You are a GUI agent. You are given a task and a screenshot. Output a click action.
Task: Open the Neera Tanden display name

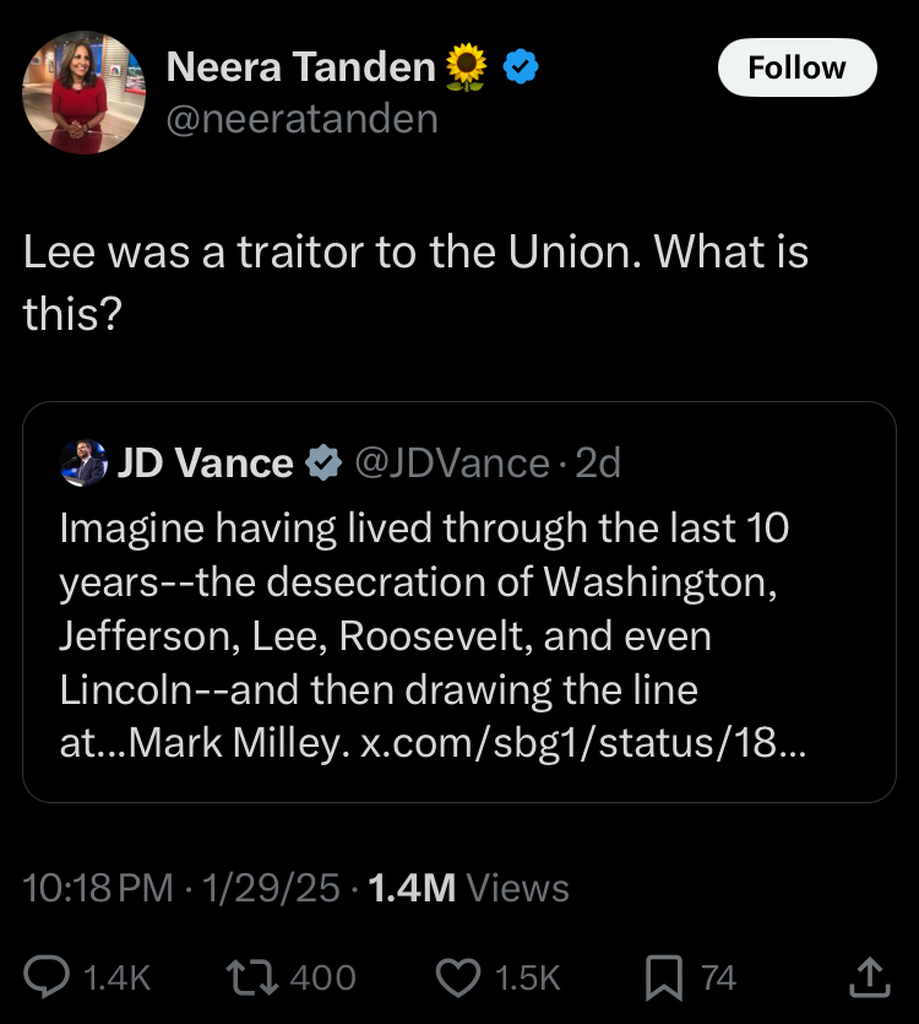(300, 67)
